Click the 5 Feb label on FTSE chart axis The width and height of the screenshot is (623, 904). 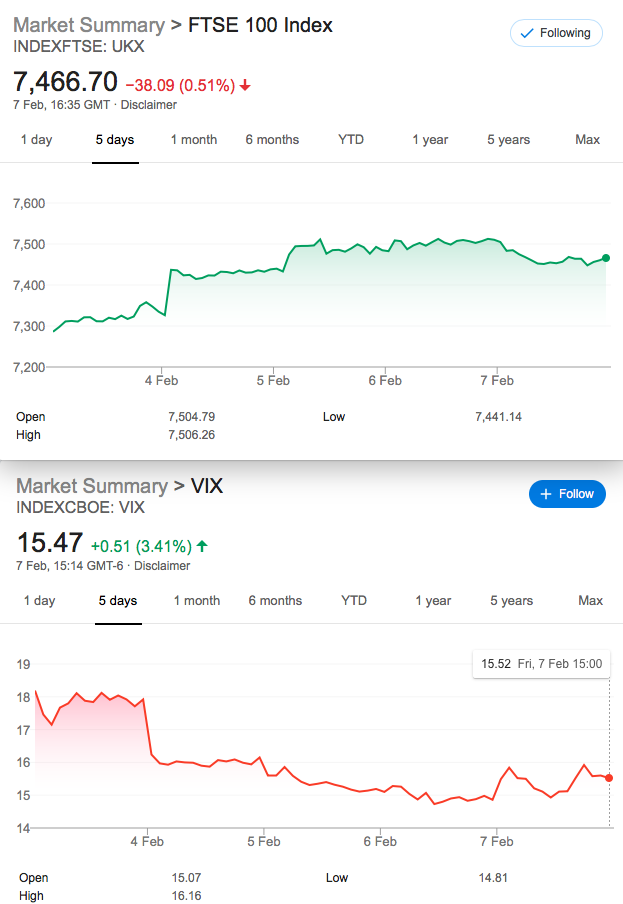click(x=273, y=381)
